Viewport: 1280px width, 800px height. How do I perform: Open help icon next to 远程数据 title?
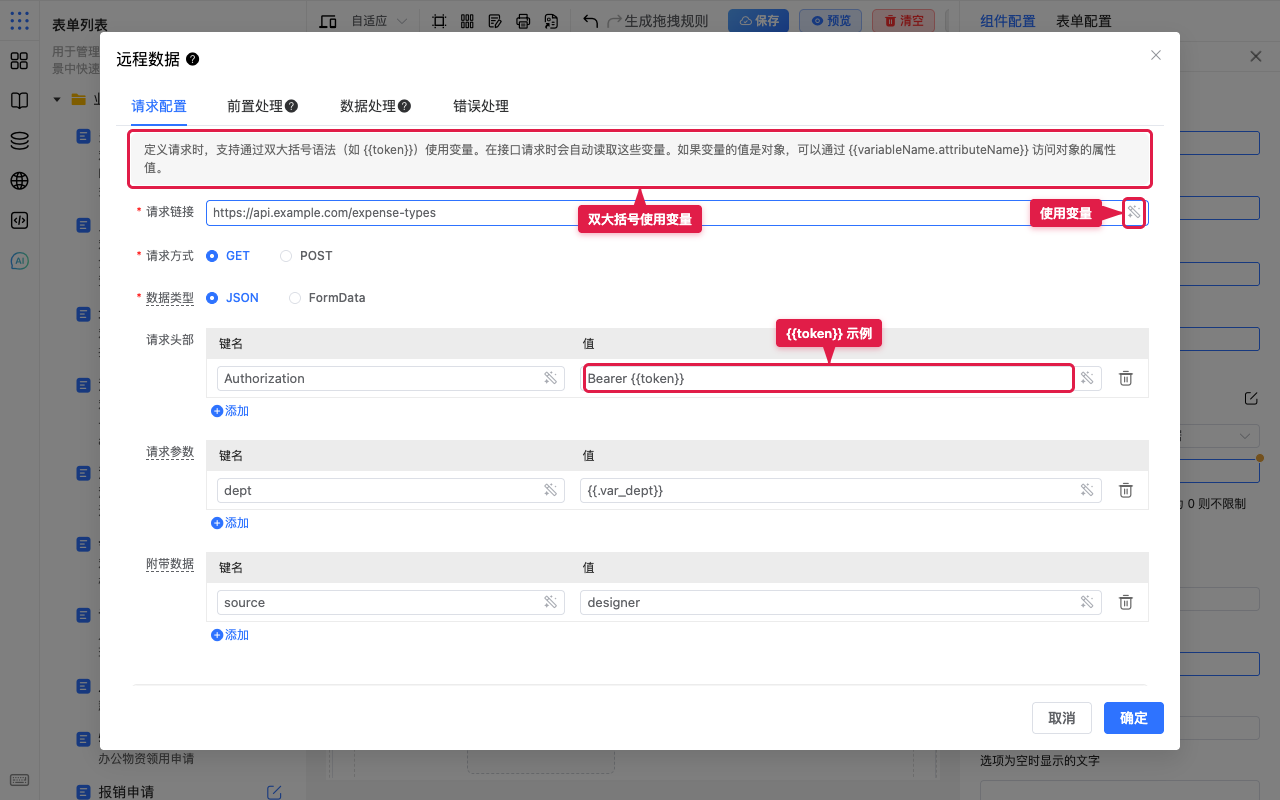coord(192,59)
